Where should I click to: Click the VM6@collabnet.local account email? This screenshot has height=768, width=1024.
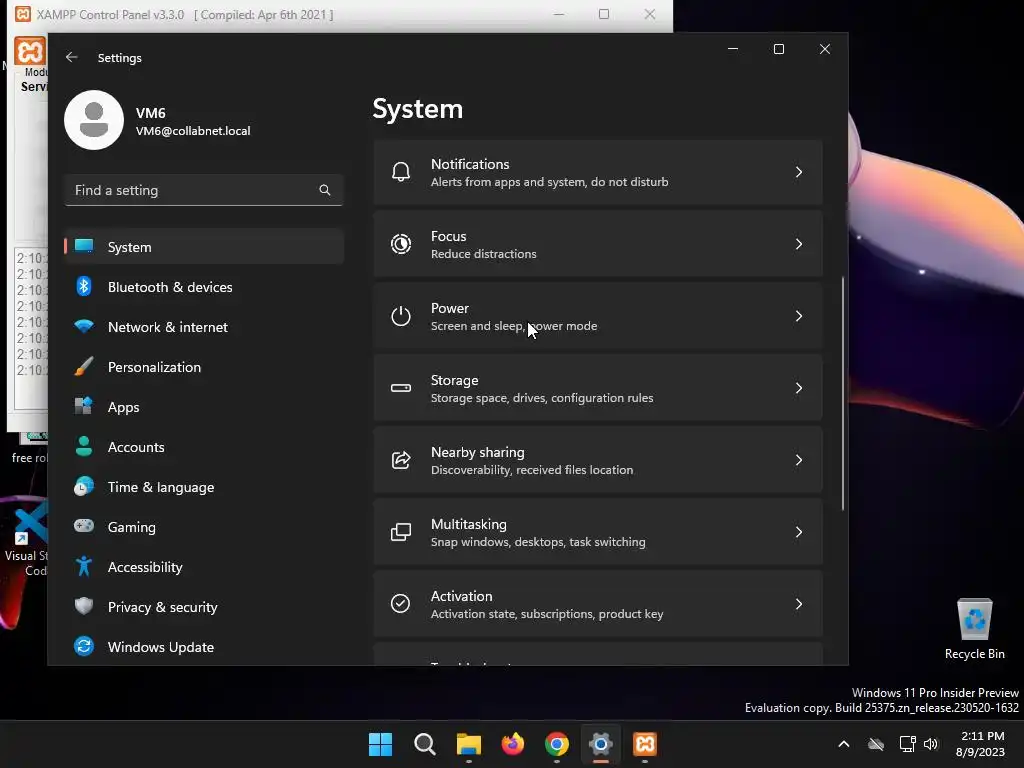193,131
